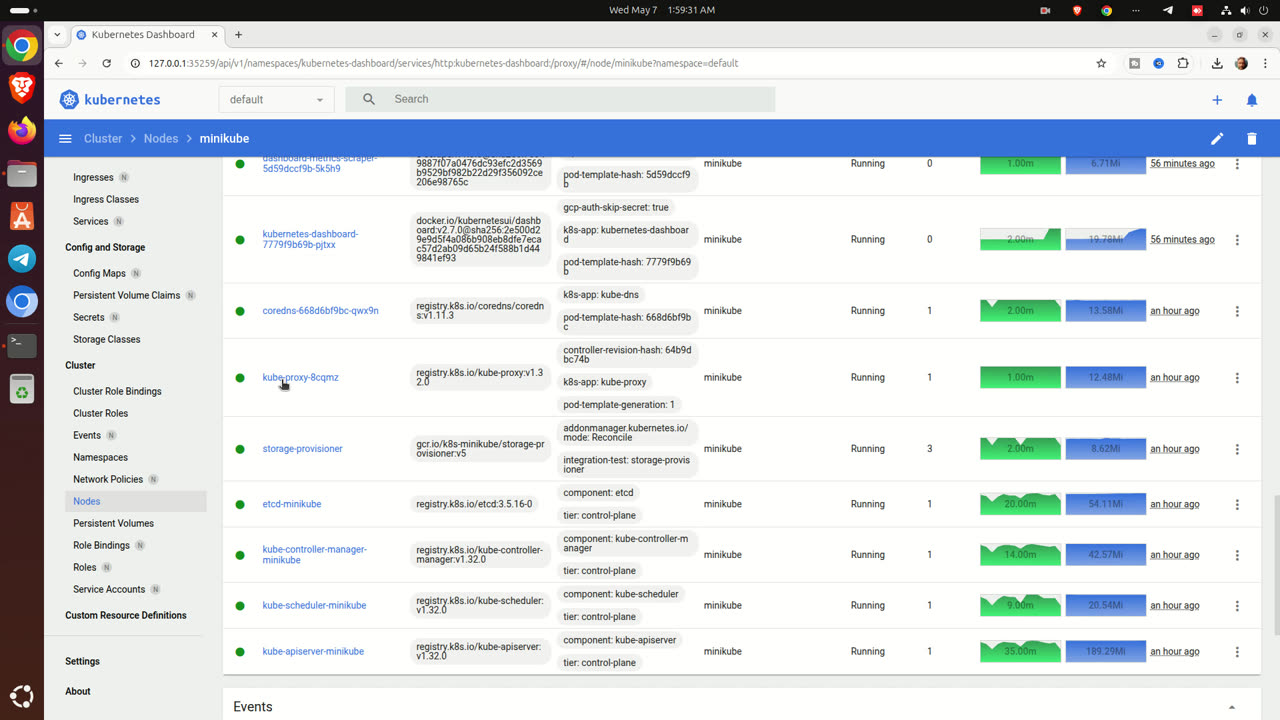The image size is (1280, 720).
Task: Click the k8s-app: kube-dns label chip
Action: (601, 295)
